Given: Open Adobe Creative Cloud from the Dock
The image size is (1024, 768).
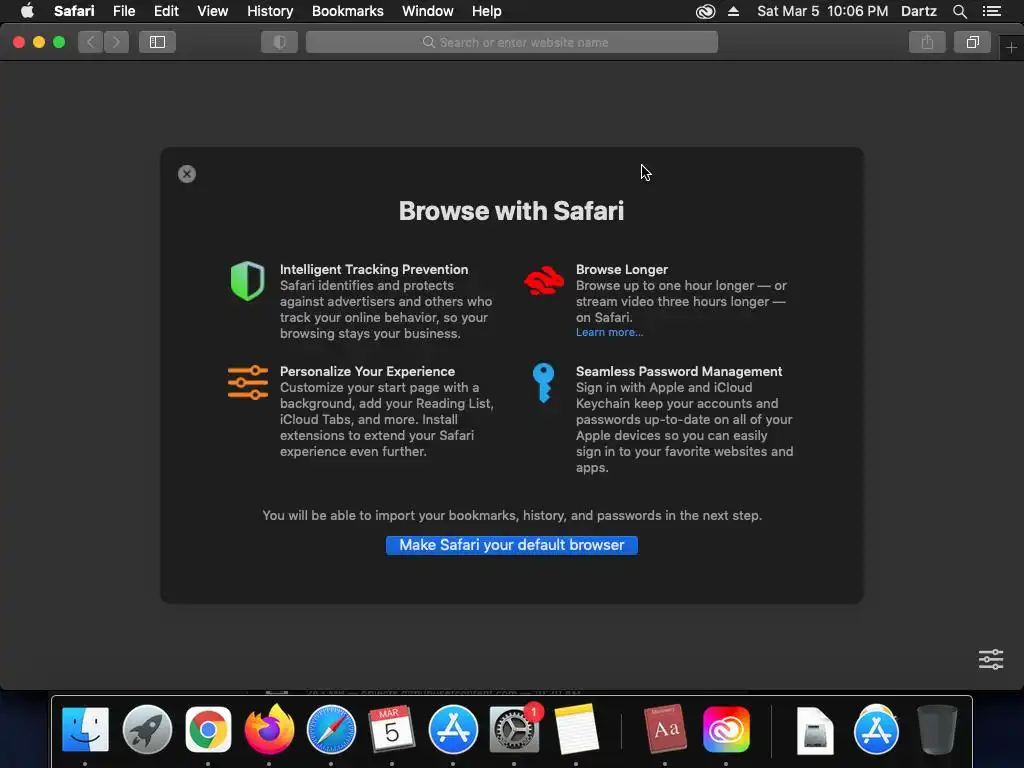Looking at the screenshot, I should coord(726,729).
